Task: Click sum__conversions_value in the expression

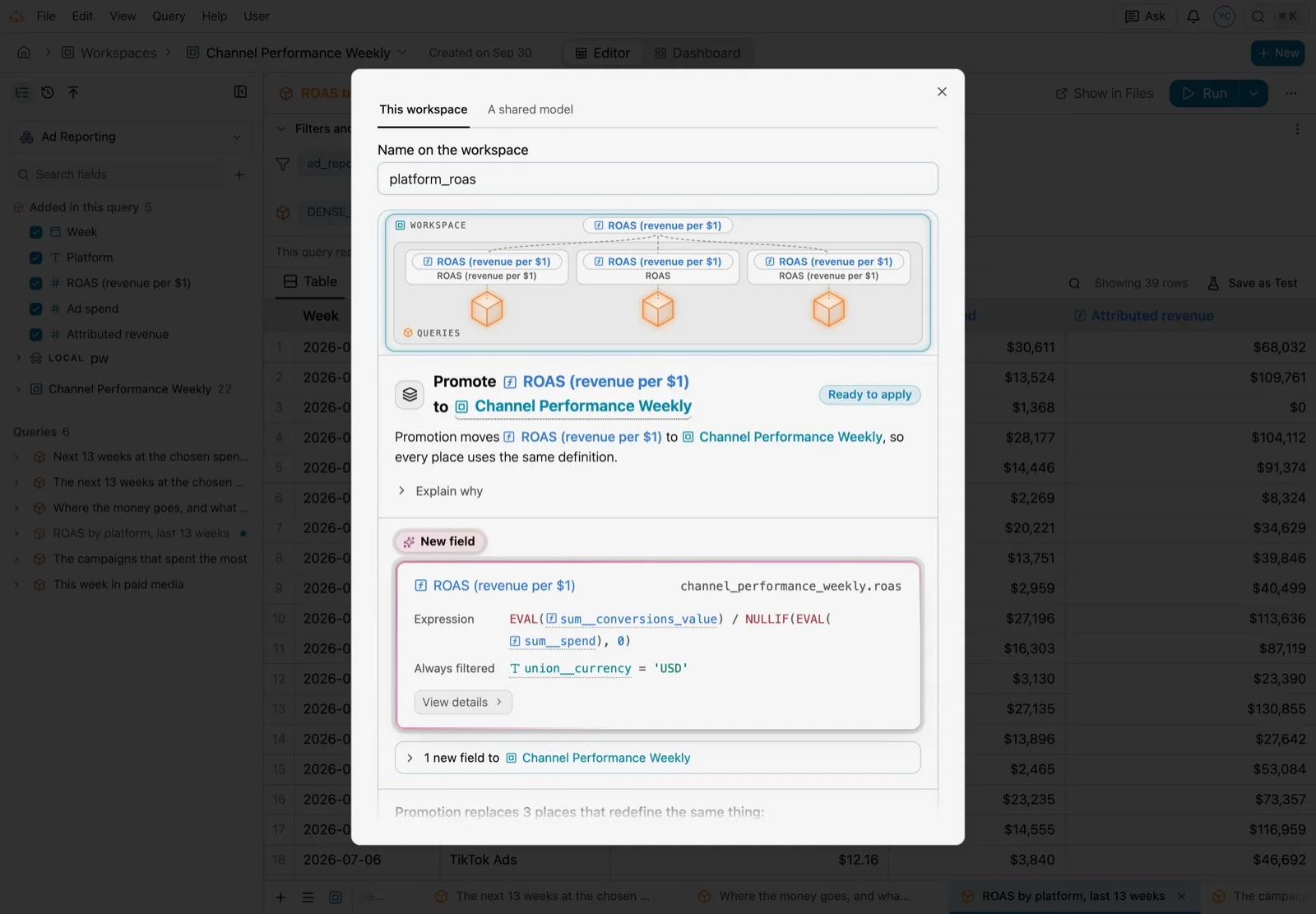Action: (633, 619)
